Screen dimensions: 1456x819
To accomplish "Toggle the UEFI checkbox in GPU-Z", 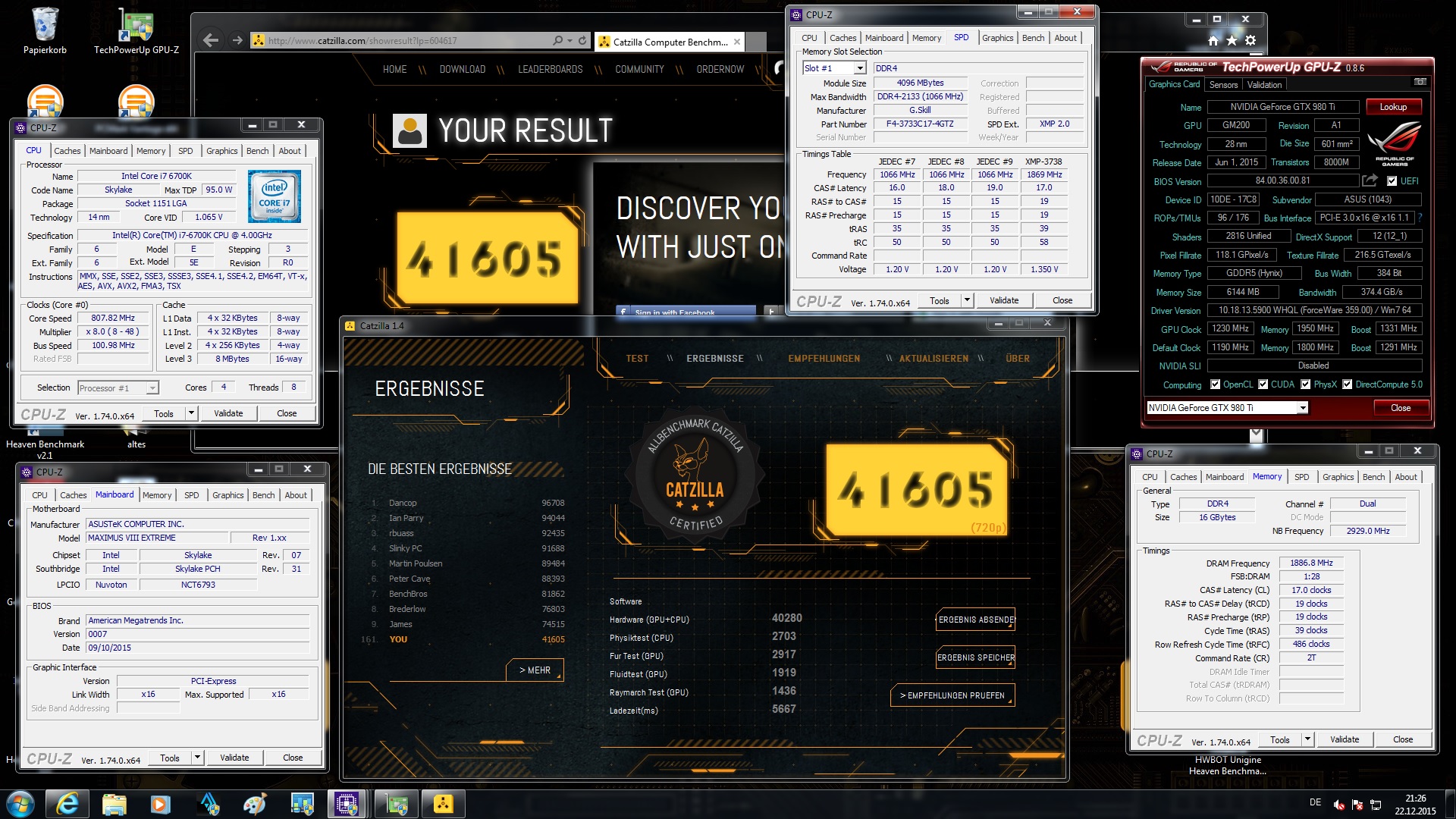I will tap(1392, 181).
